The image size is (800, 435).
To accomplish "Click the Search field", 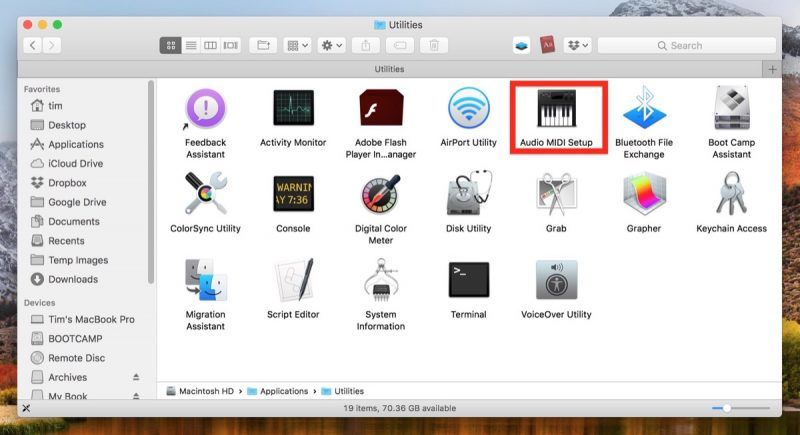I will click(x=686, y=45).
